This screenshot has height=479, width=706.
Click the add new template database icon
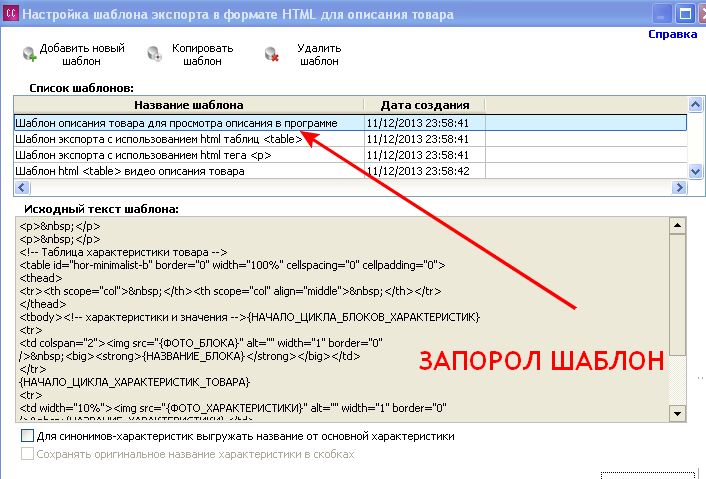click(x=30, y=54)
